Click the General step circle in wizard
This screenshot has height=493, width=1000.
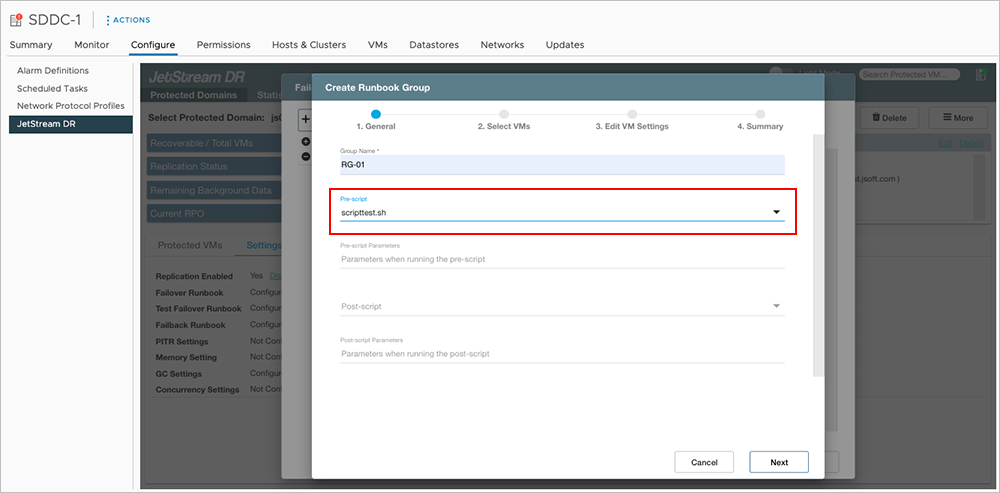click(376, 114)
